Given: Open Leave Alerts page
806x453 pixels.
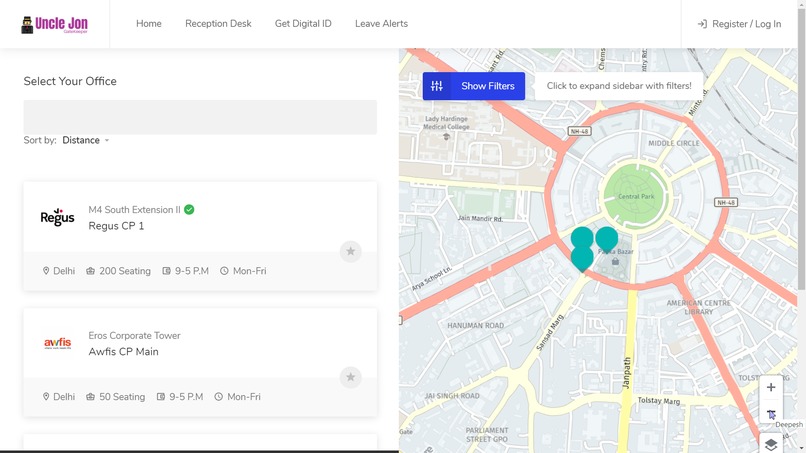Looking at the screenshot, I should pos(381,24).
